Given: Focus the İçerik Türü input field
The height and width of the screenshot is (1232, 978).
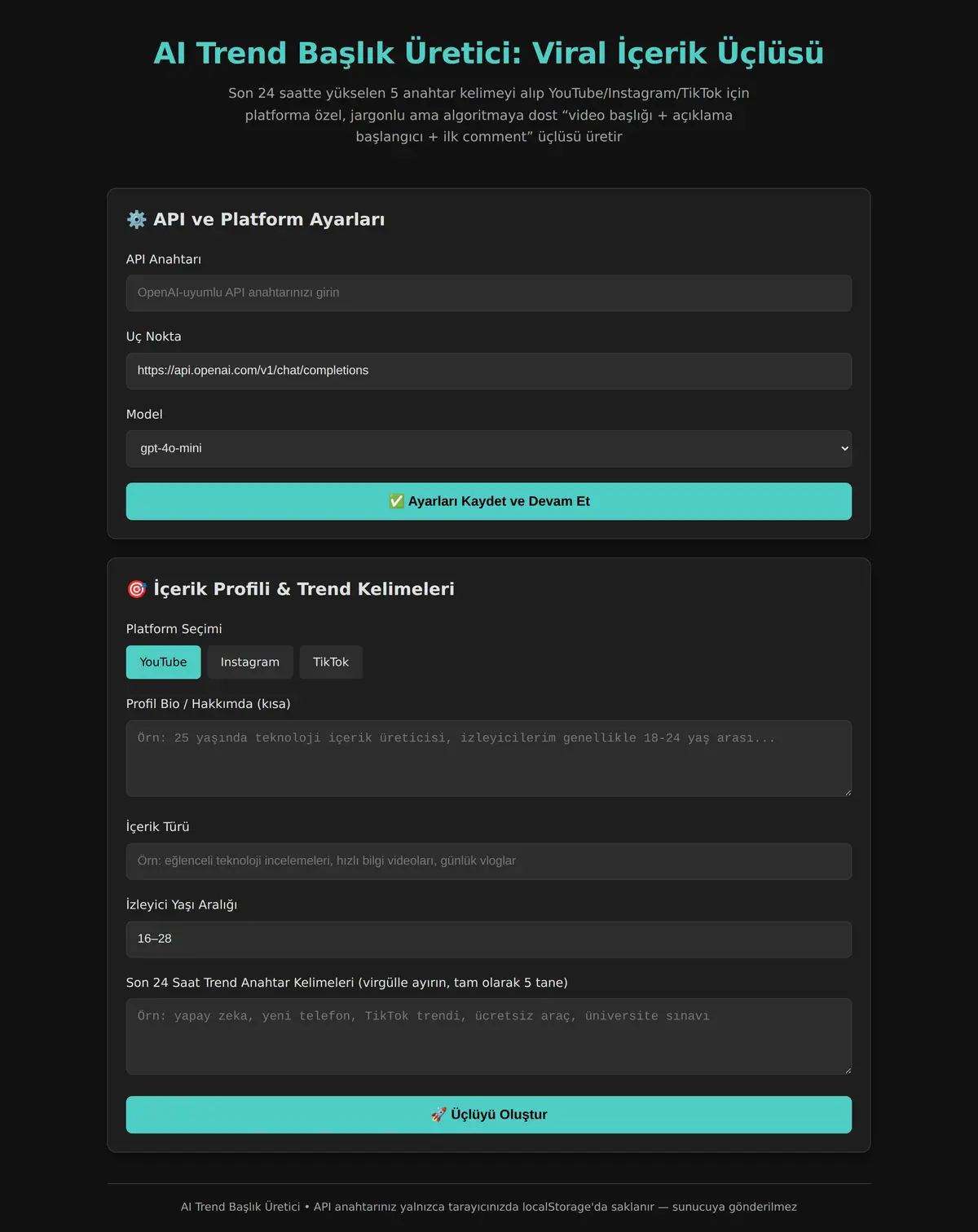Looking at the screenshot, I should 489,861.
